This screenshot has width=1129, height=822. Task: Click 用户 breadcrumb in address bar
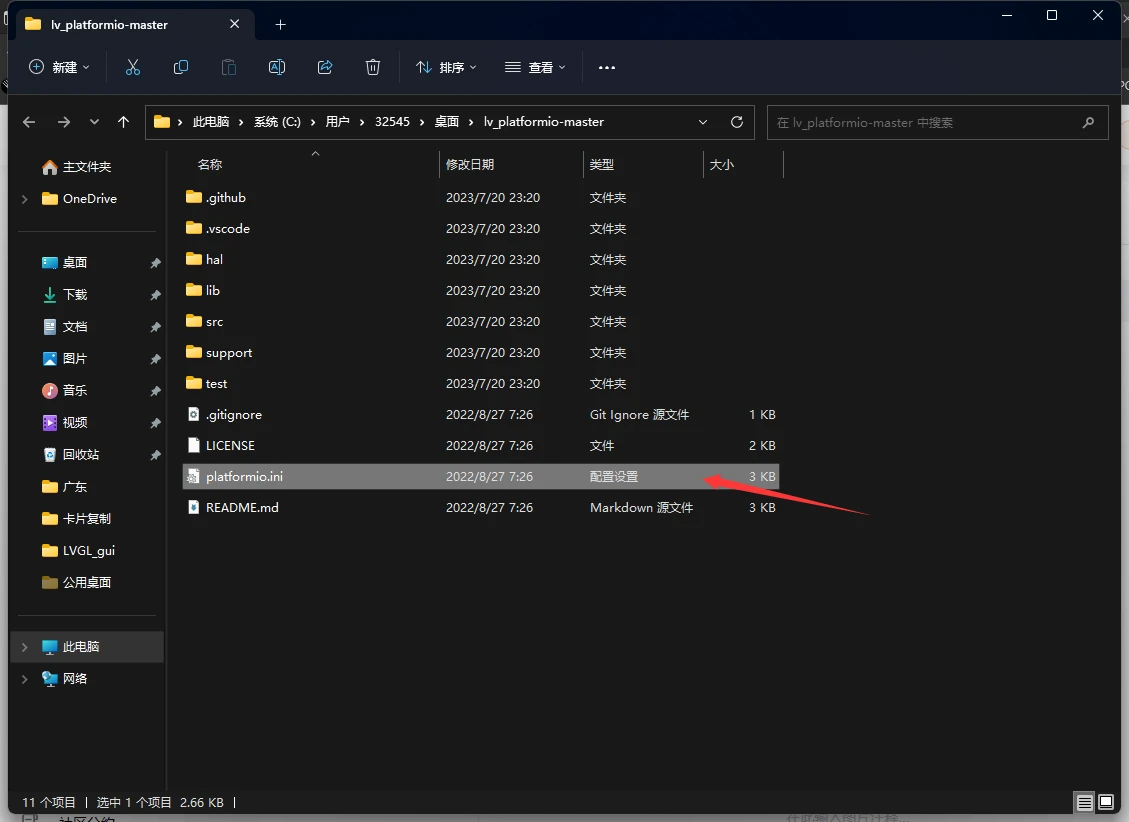337,122
